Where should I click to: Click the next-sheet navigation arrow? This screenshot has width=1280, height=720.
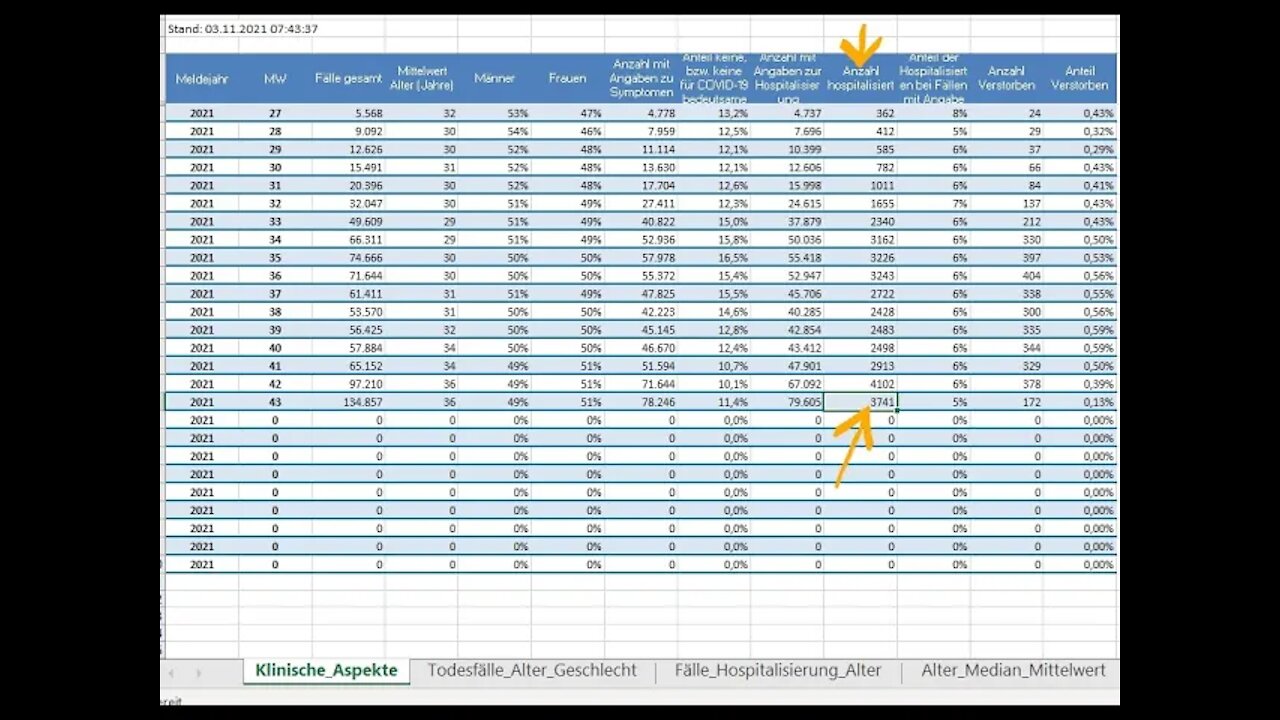(198, 673)
